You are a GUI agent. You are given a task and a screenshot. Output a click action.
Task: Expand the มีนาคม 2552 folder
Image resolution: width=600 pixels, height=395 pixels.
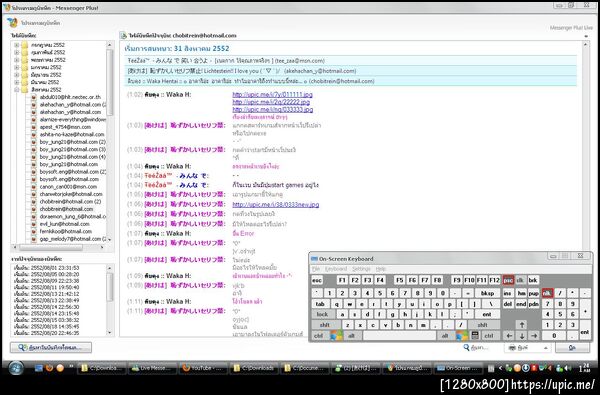pyautogui.click(x=16, y=82)
